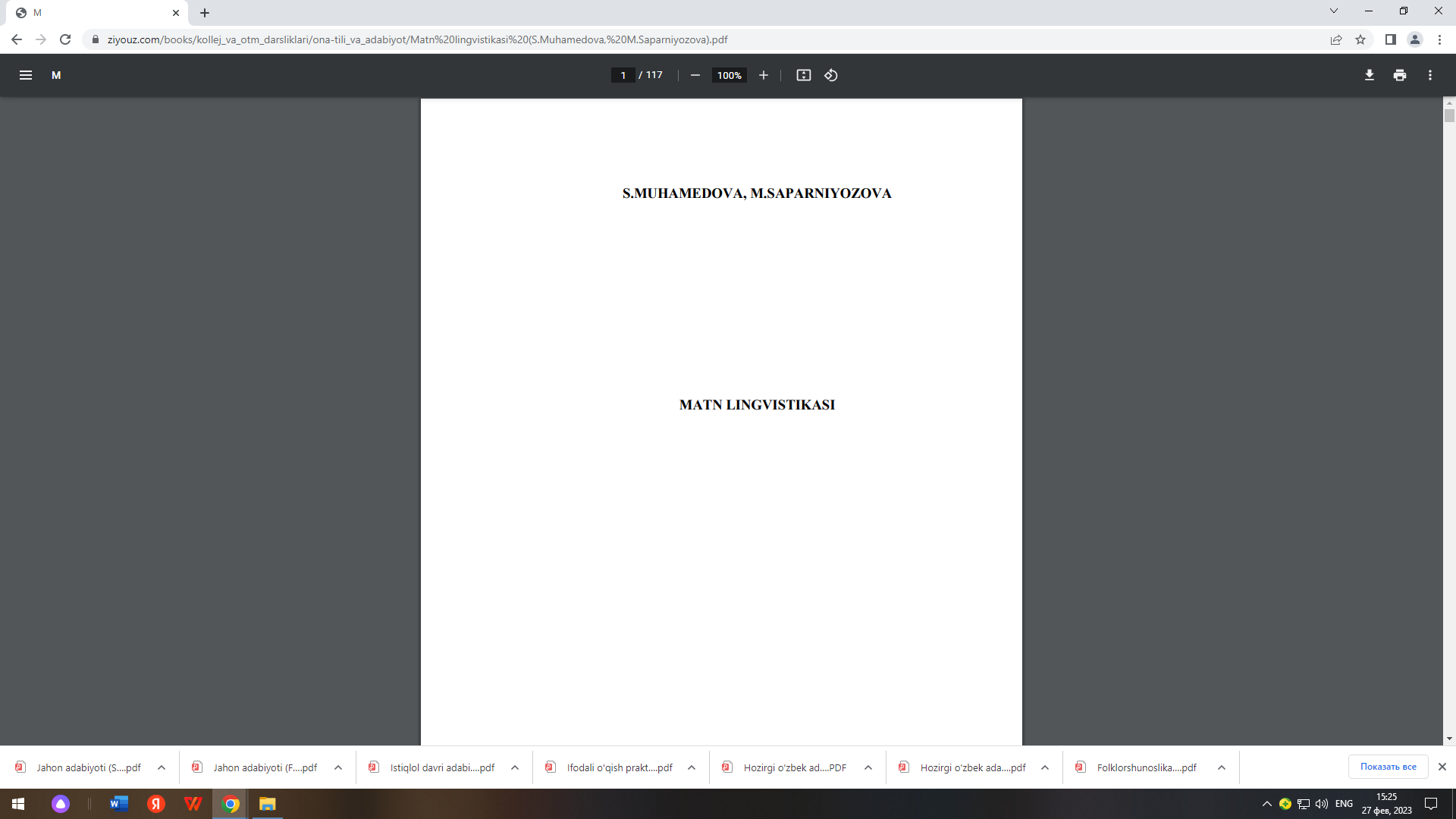Toggle the PDF sidebar menu icon
The height and width of the screenshot is (819, 1456).
pyautogui.click(x=25, y=75)
